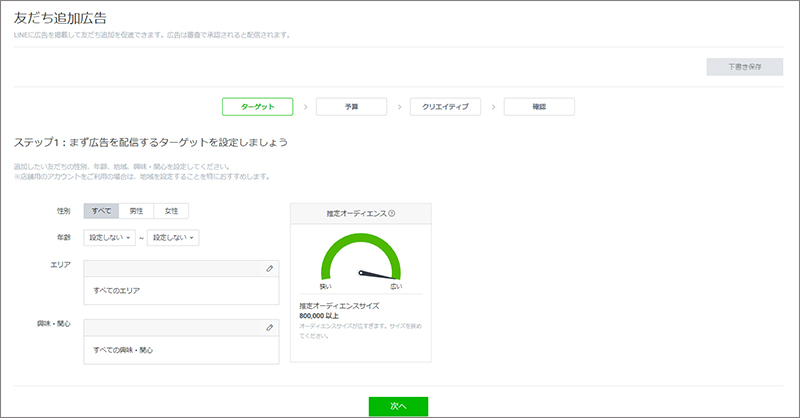Jump to the 確認 step tab
The height and width of the screenshot is (418, 800).
[x=539, y=106]
